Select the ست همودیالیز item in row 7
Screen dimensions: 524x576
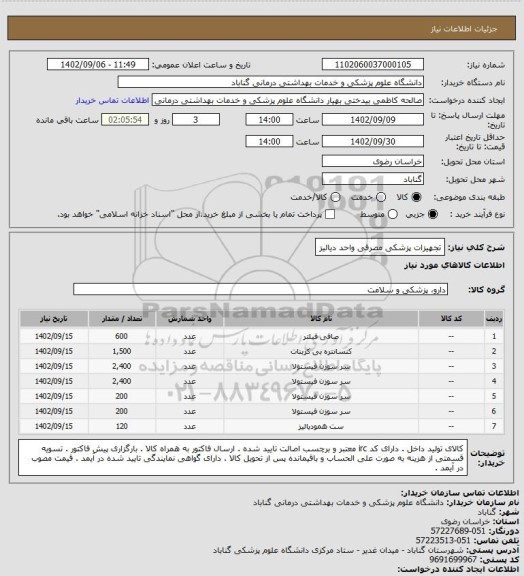321,426
